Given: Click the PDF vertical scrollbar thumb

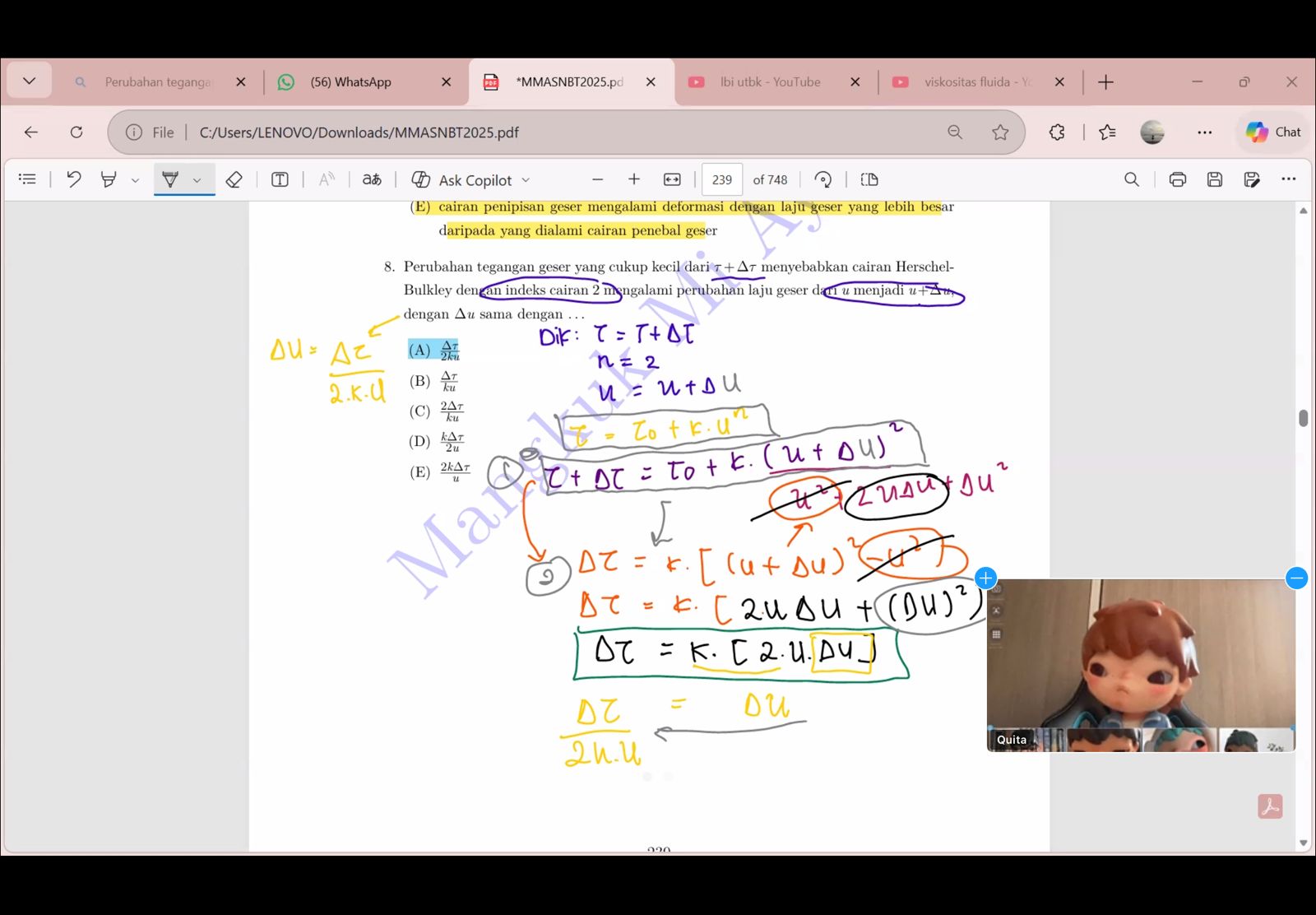Looking at the screenshot, I should click(x=1304, y=418).
